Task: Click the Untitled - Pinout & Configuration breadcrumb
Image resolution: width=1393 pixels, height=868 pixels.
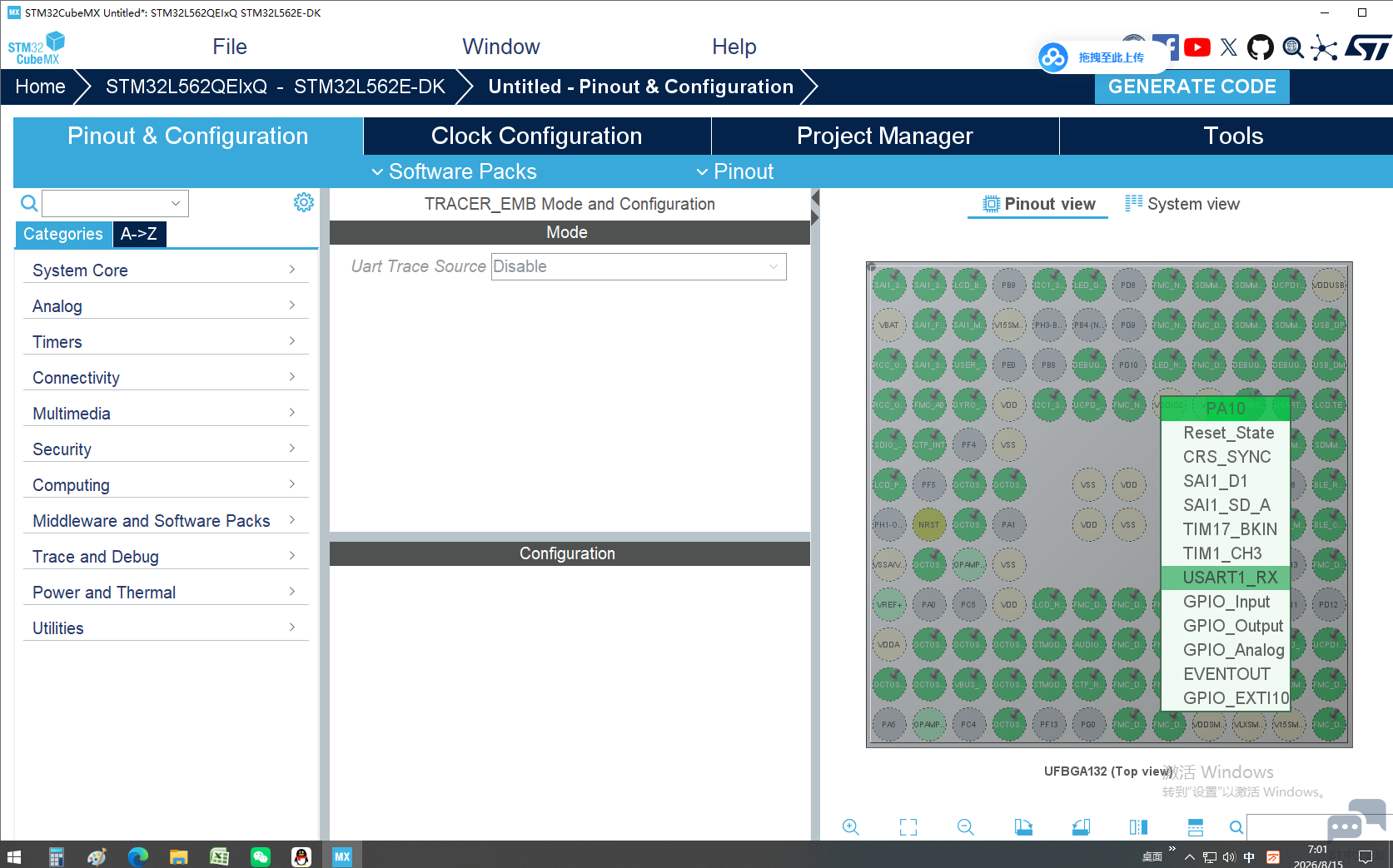Action: click(x=641, y=87)
